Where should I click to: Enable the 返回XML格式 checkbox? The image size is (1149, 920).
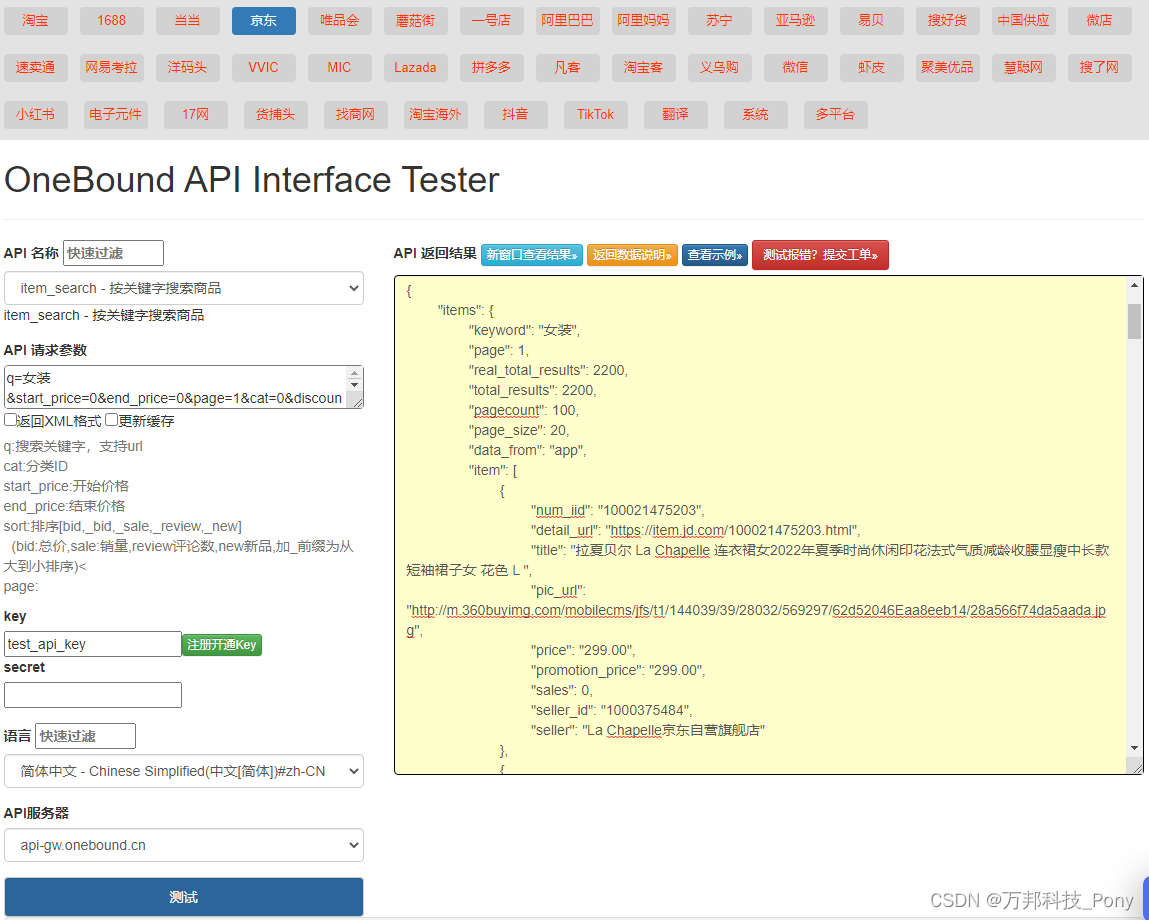coord(10,420)
